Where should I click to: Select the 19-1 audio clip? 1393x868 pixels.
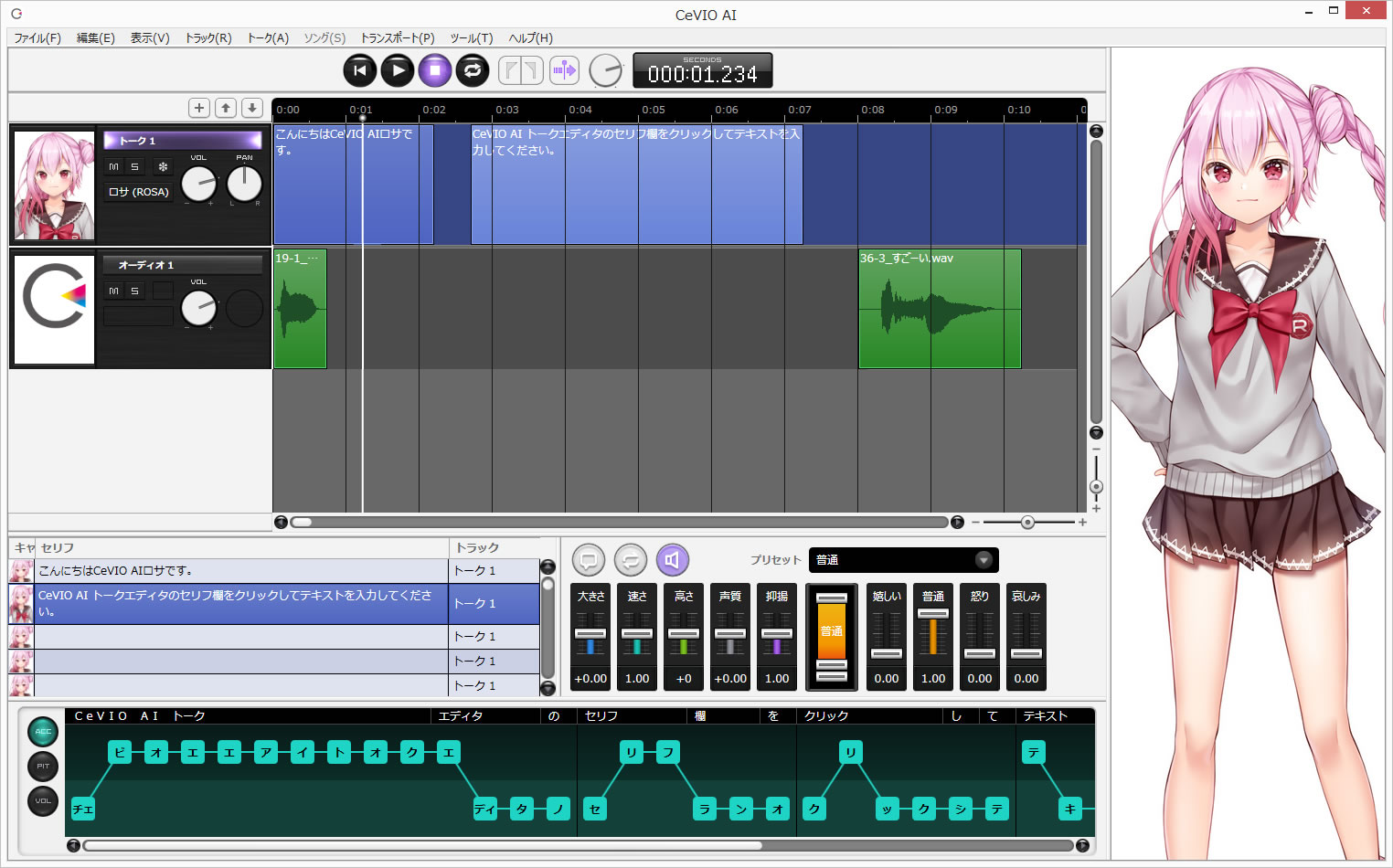pyautogui.click(x=300, y=309)
